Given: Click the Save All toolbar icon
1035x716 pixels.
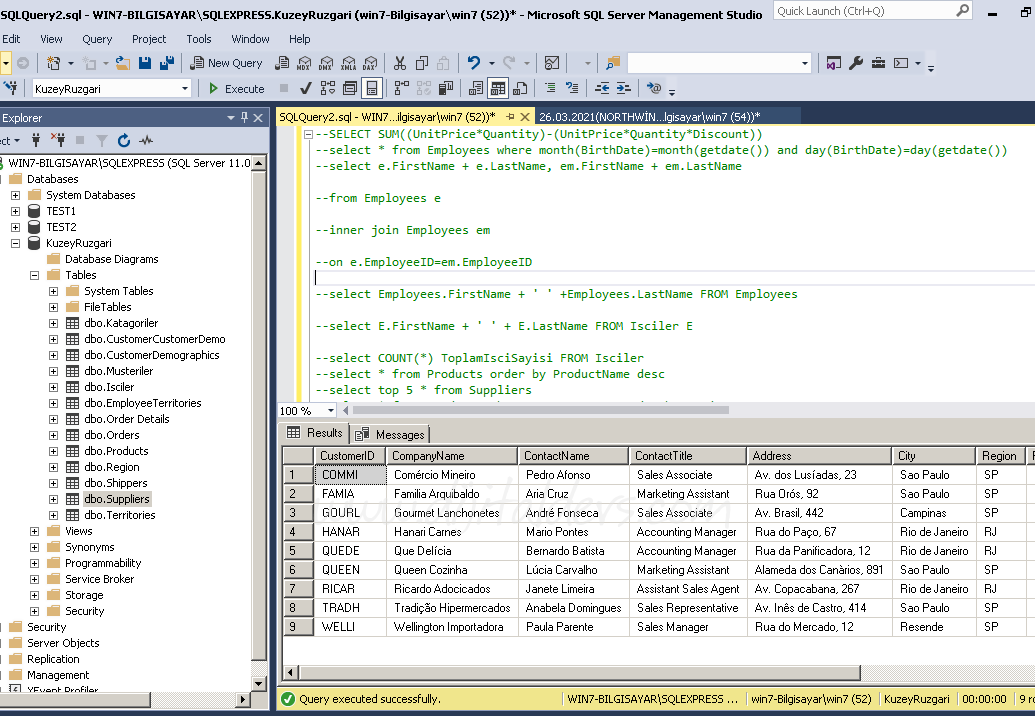Looking at the screenshot, I should click(165, 63).
